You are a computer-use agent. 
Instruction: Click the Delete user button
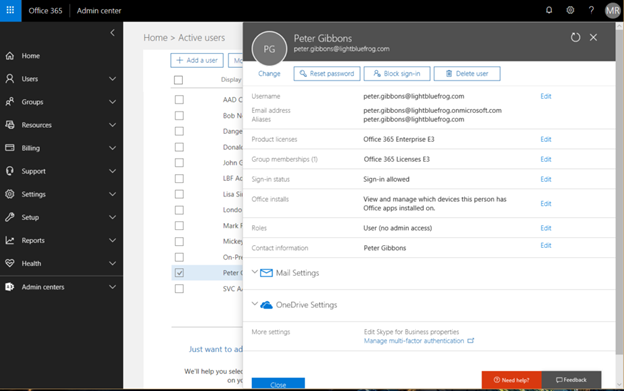click(x=467, y=74)
